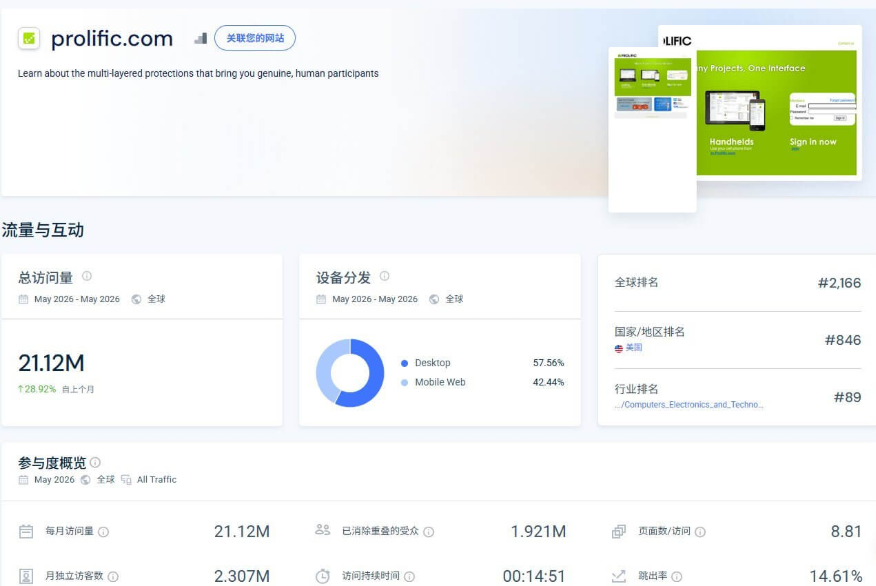Click the 28.92% growth figure
Image resolution: width=876 pixels, height=586 pixels.
pyautogui.click(x=37, y=389)
